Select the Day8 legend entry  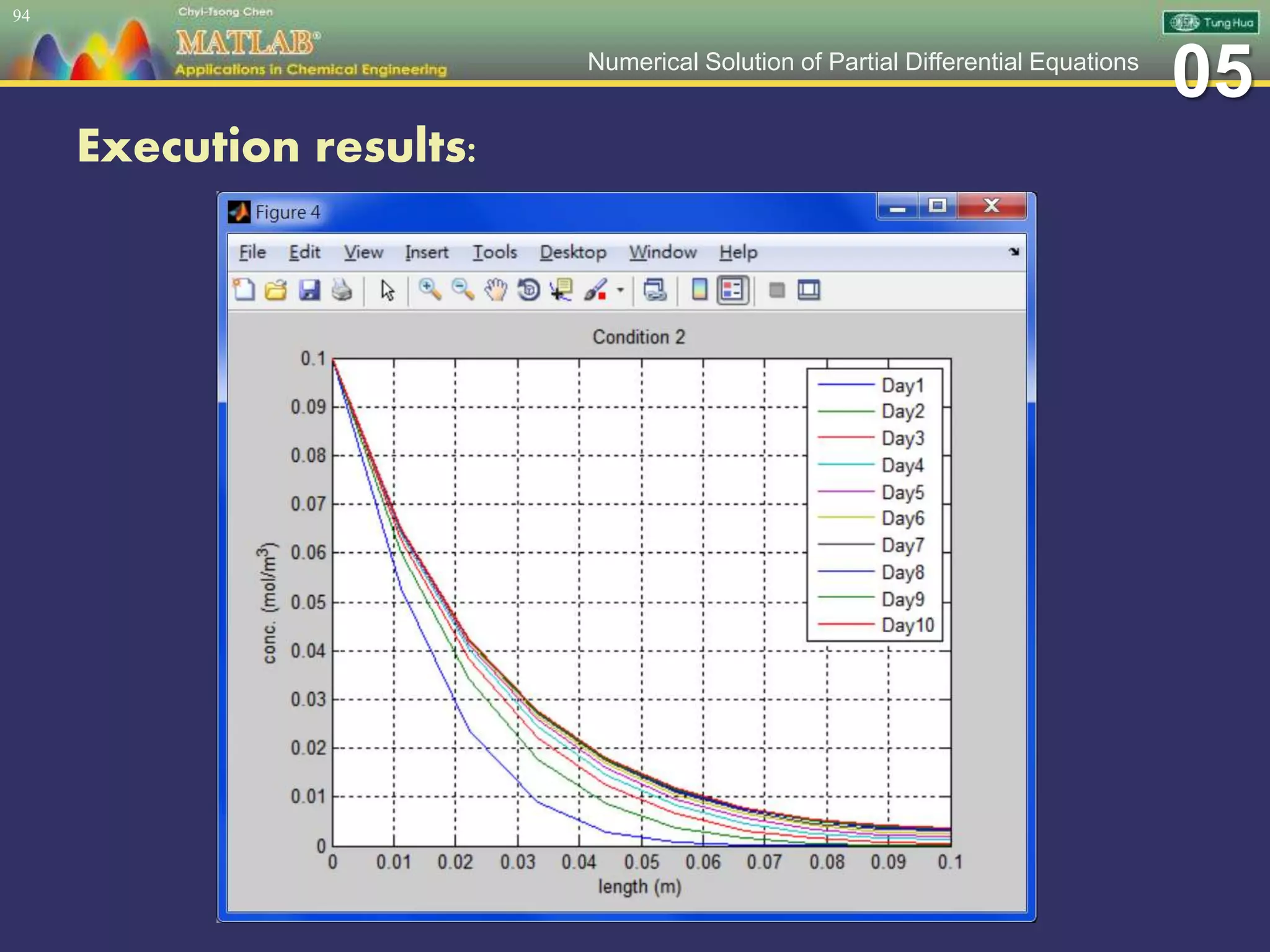point(871,571)
